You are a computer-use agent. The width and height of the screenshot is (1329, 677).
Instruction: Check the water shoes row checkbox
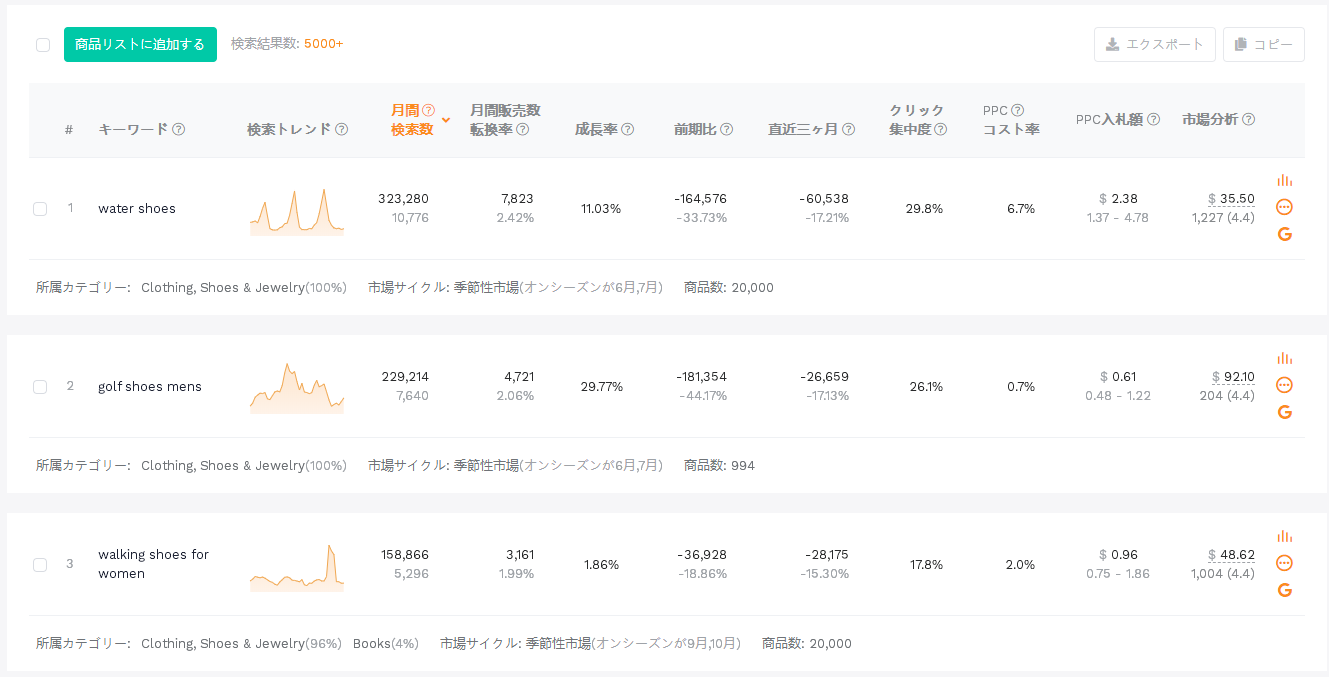(x=40, y=208)
